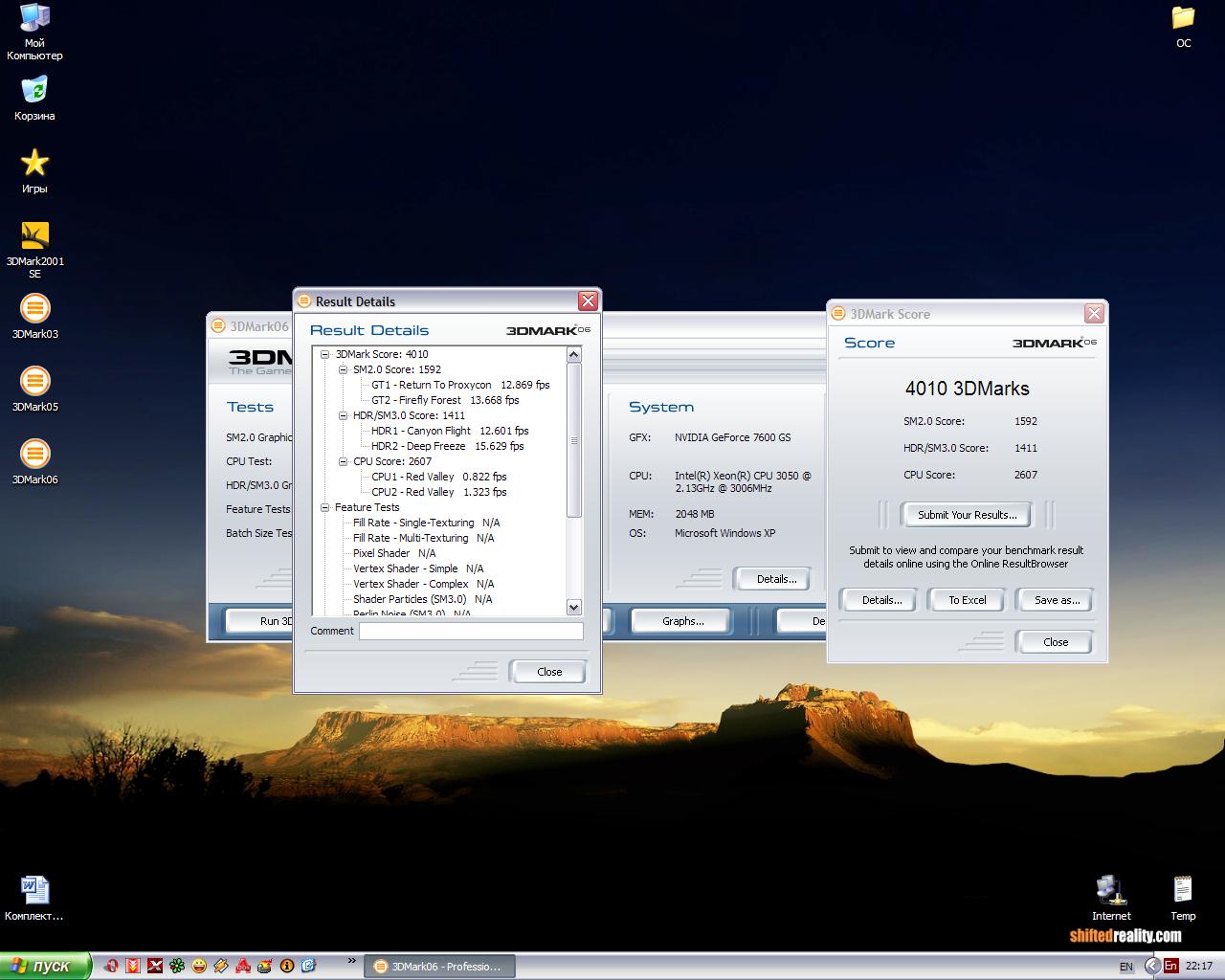This screenshot has height=980, width=1225.
Task: Close the Result Details dialog via Close button
Action: click(x=549, y=672)
